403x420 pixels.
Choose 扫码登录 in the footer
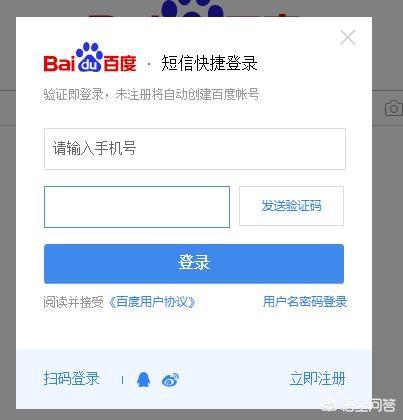pyautogui.click(x=71, y=379)
